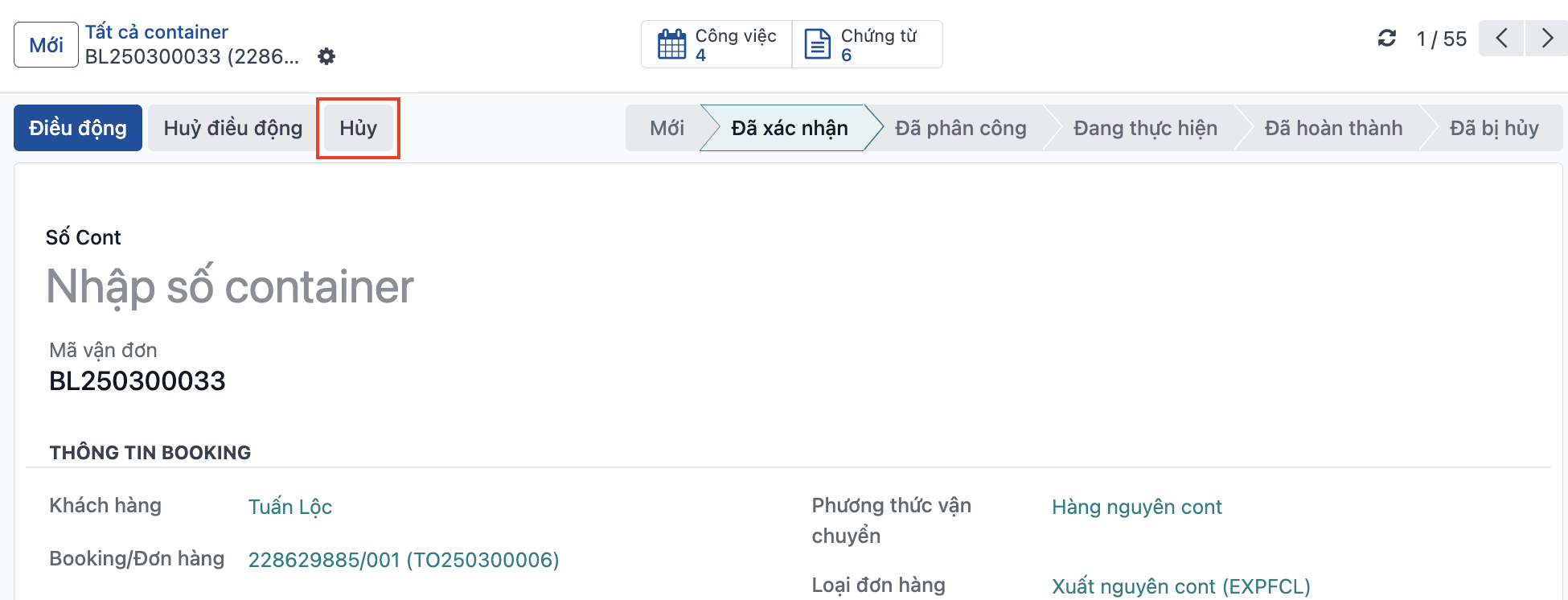Select the Đã hoàn thành stage
The height and width of the screenshot is (600, 1568).
point(1333,128)
